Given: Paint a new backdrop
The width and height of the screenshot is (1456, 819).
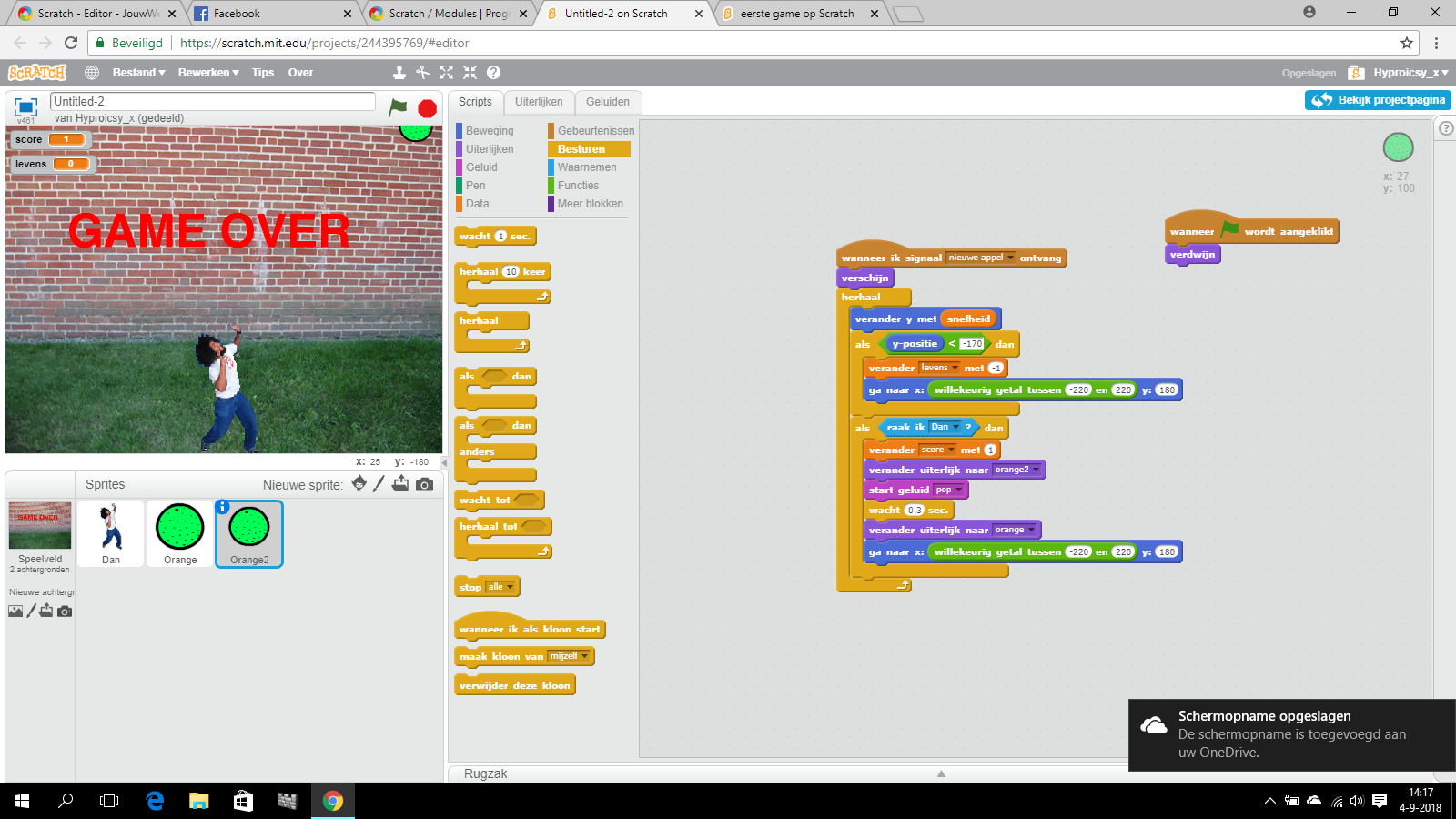Looking at the screenshot, I should (x=31, y=611).
